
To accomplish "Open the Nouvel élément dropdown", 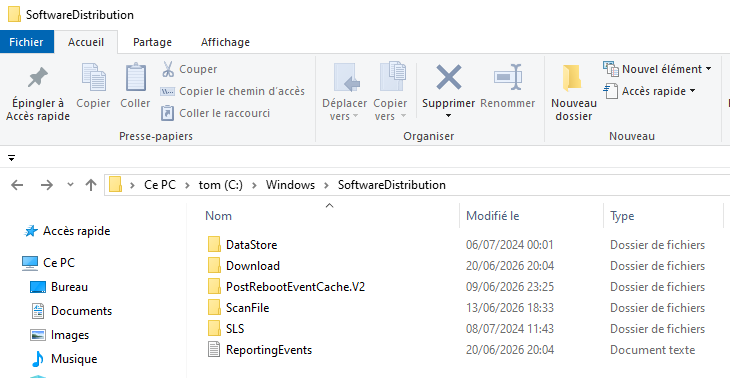I will tap(657, 69).
